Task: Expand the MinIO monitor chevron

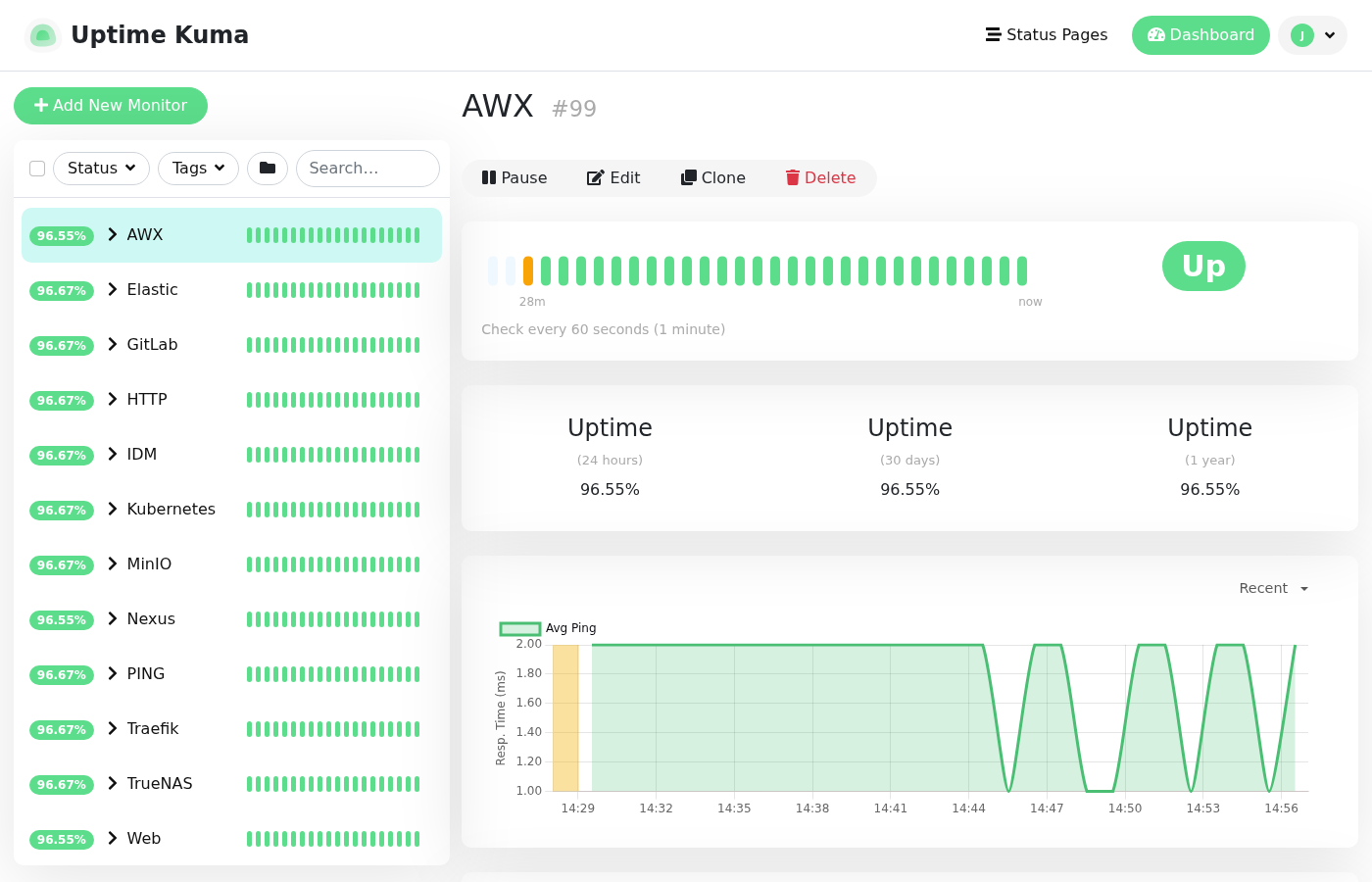Action: pos(113,564)
